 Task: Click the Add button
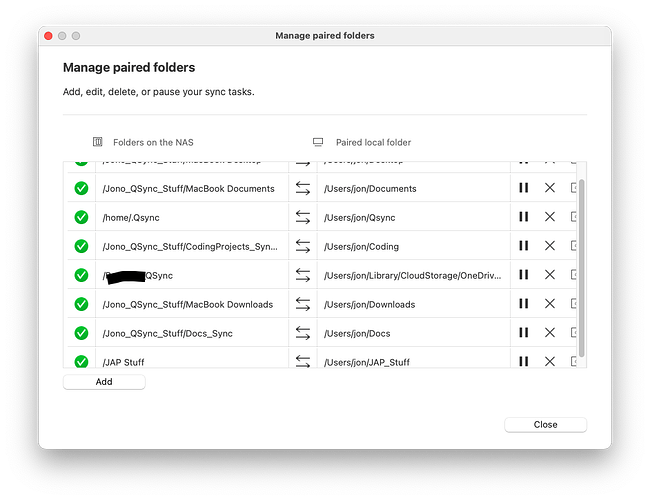click(x=104, y=382)
